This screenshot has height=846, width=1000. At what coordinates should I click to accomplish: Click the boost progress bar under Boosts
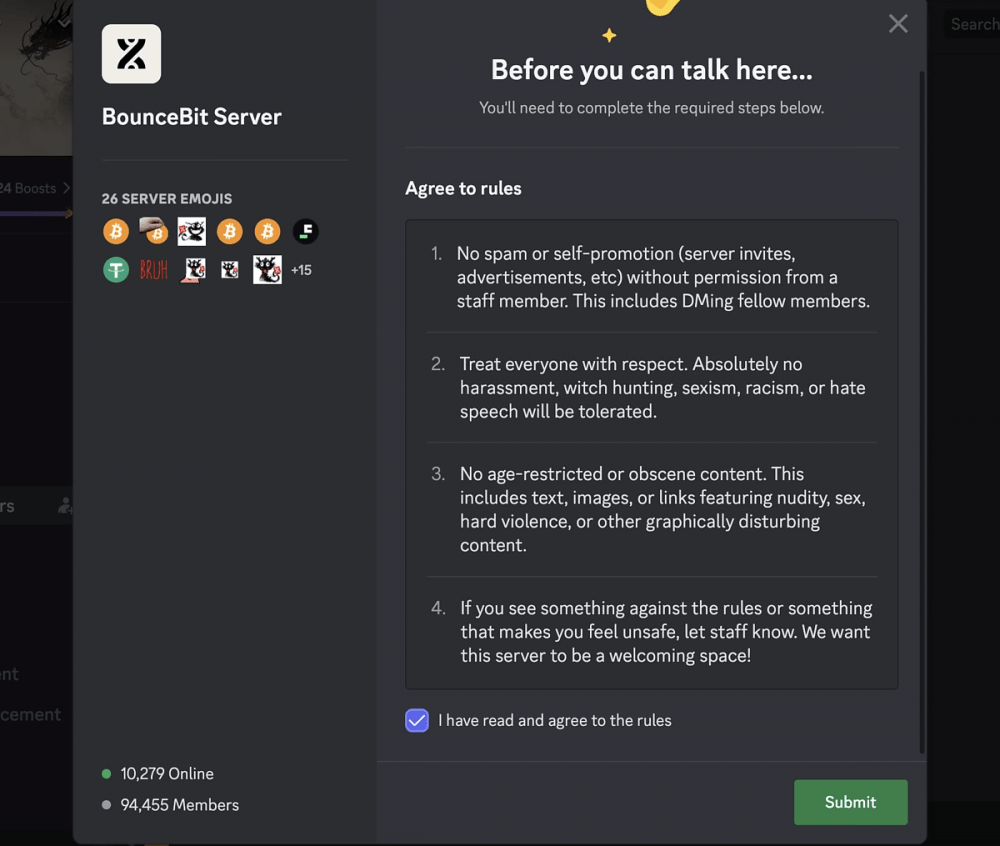(36, 214)
